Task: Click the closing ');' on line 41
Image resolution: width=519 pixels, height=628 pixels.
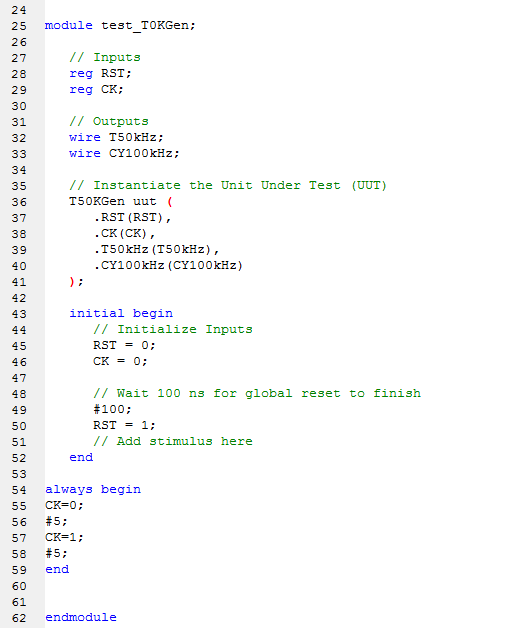Action: 76,282
